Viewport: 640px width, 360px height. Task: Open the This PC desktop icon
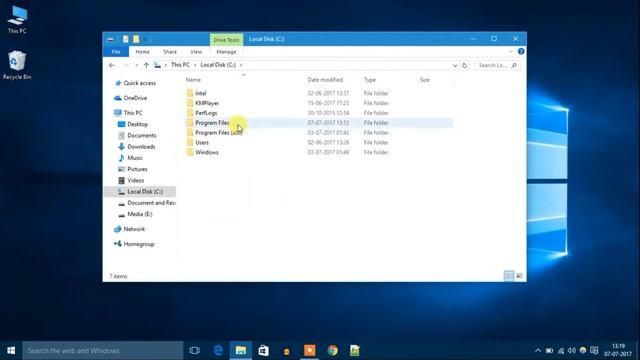pos(17,20)
